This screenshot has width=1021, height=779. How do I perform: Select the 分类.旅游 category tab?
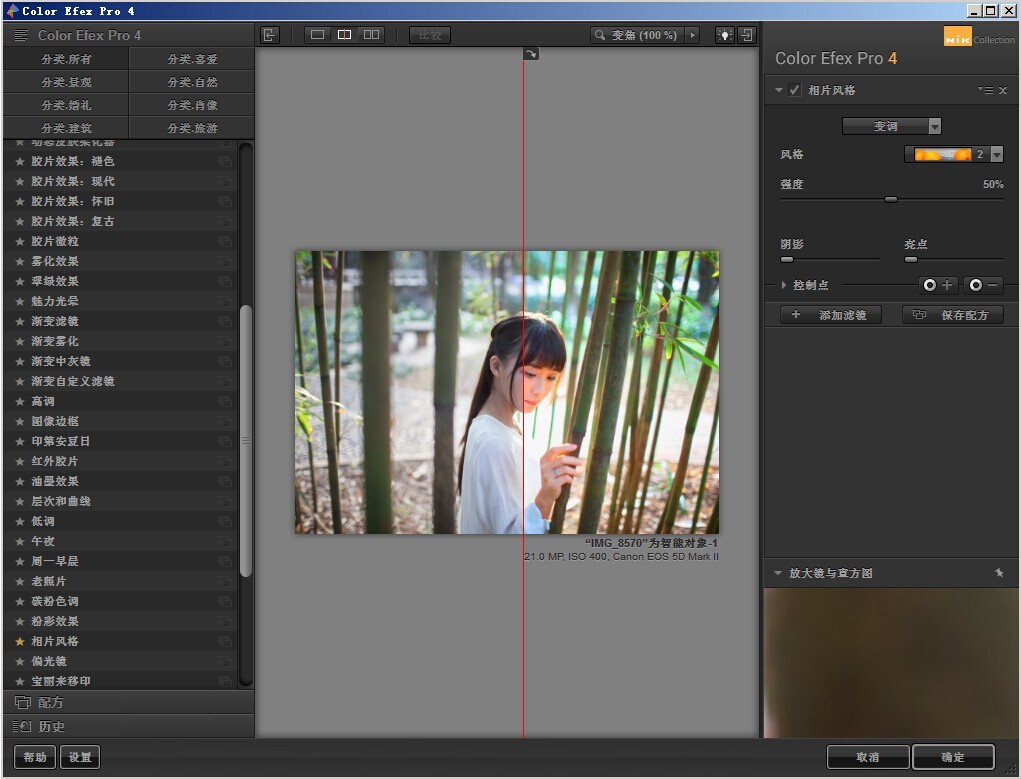[192, 128]
